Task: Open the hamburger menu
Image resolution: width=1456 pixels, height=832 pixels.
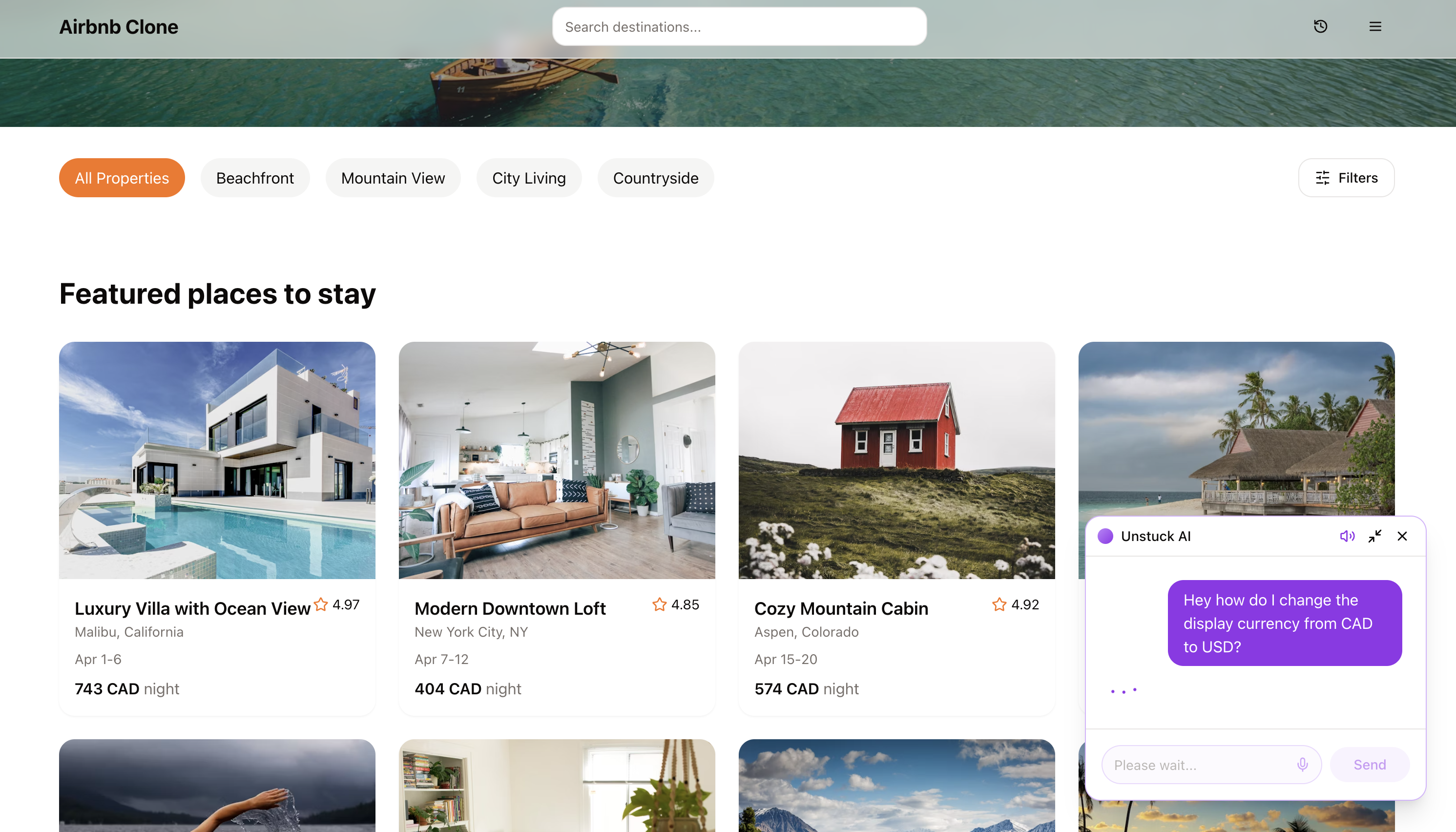Action: (1375, 26)
